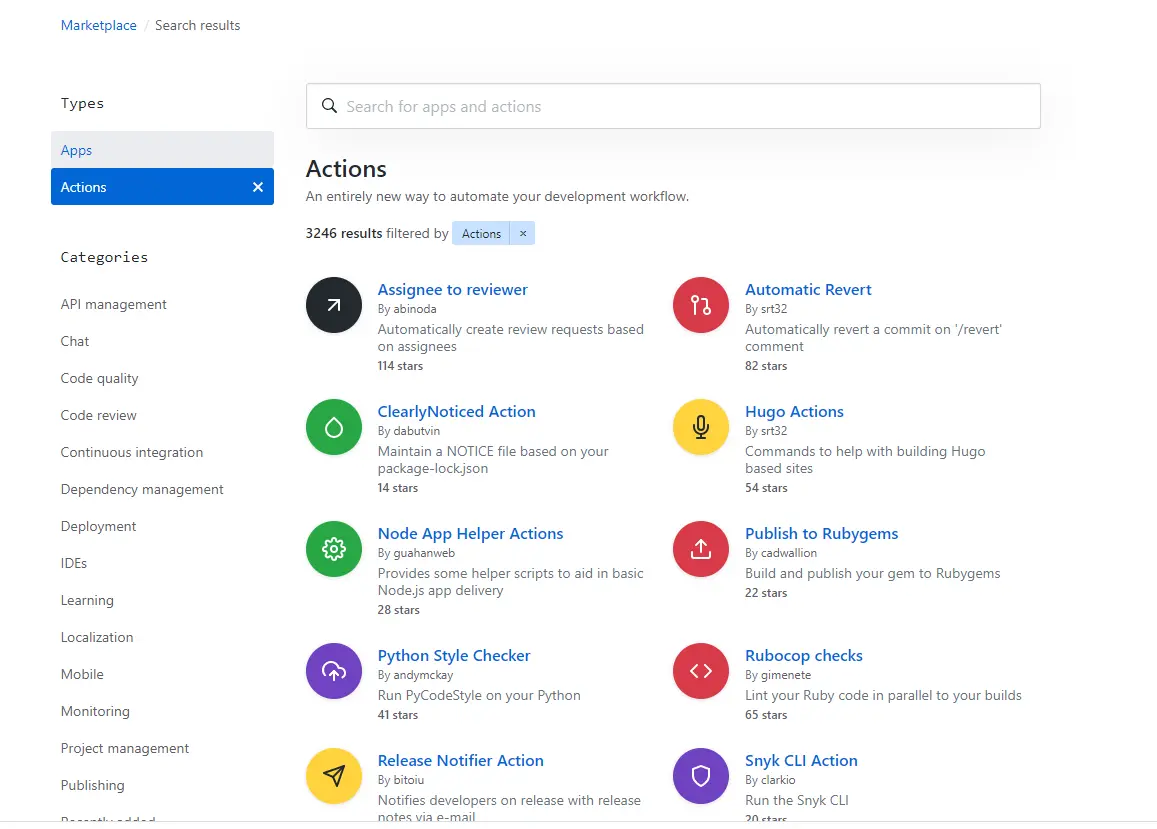Open the Continuous integration category

131,452
